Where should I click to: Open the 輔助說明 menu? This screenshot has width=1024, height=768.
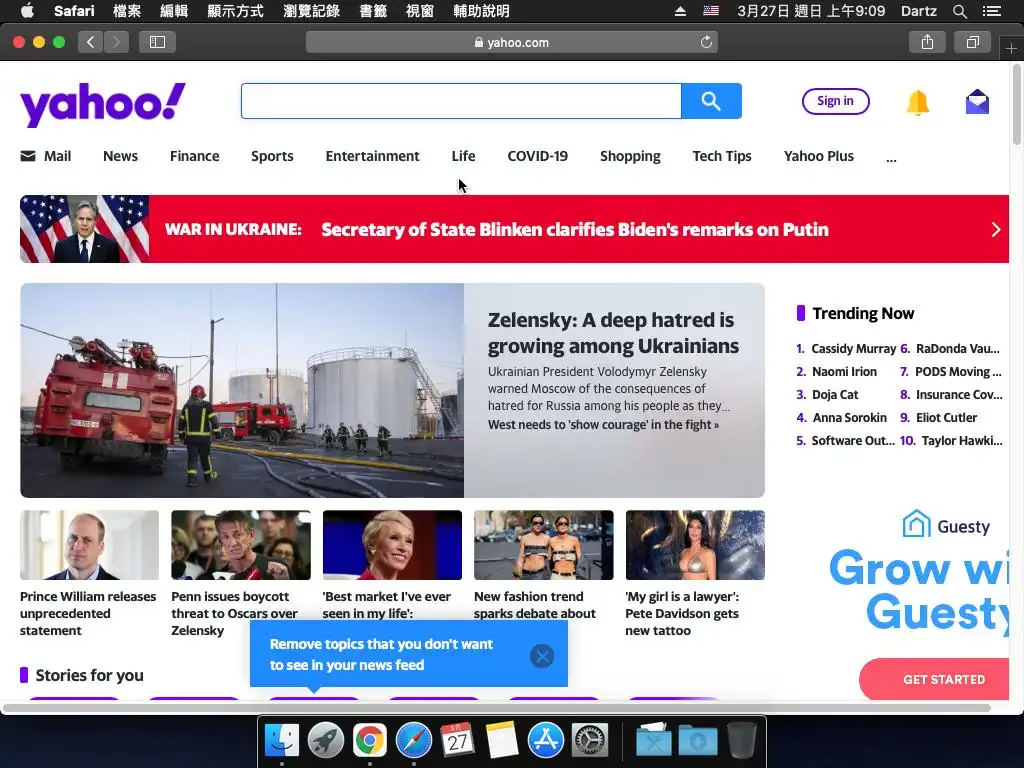(481, 10)
